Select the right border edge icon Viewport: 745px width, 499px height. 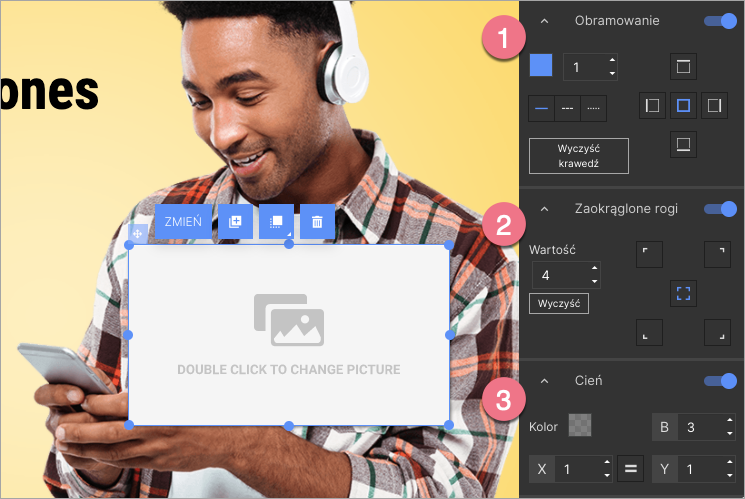(714, 105)
